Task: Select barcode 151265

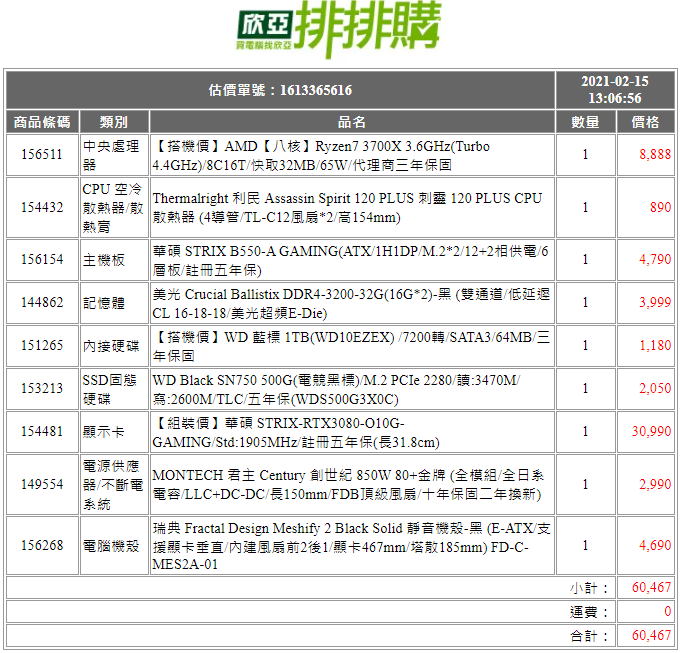Action: (x=42, y=346)
